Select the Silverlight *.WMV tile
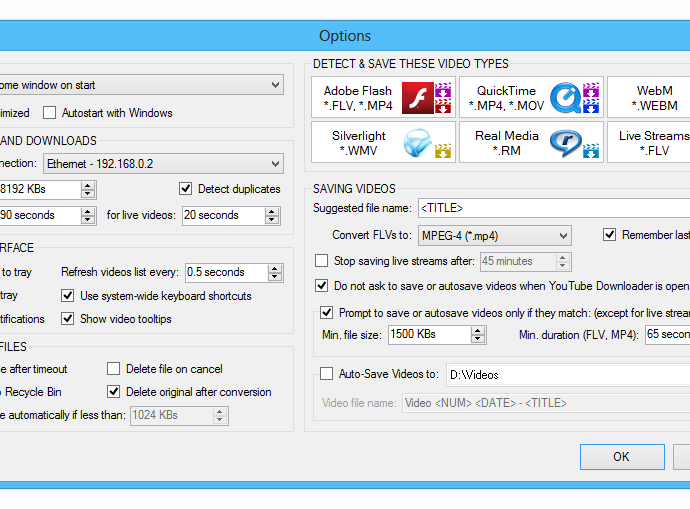Viewport: 690px width, 509px height. 383,143
